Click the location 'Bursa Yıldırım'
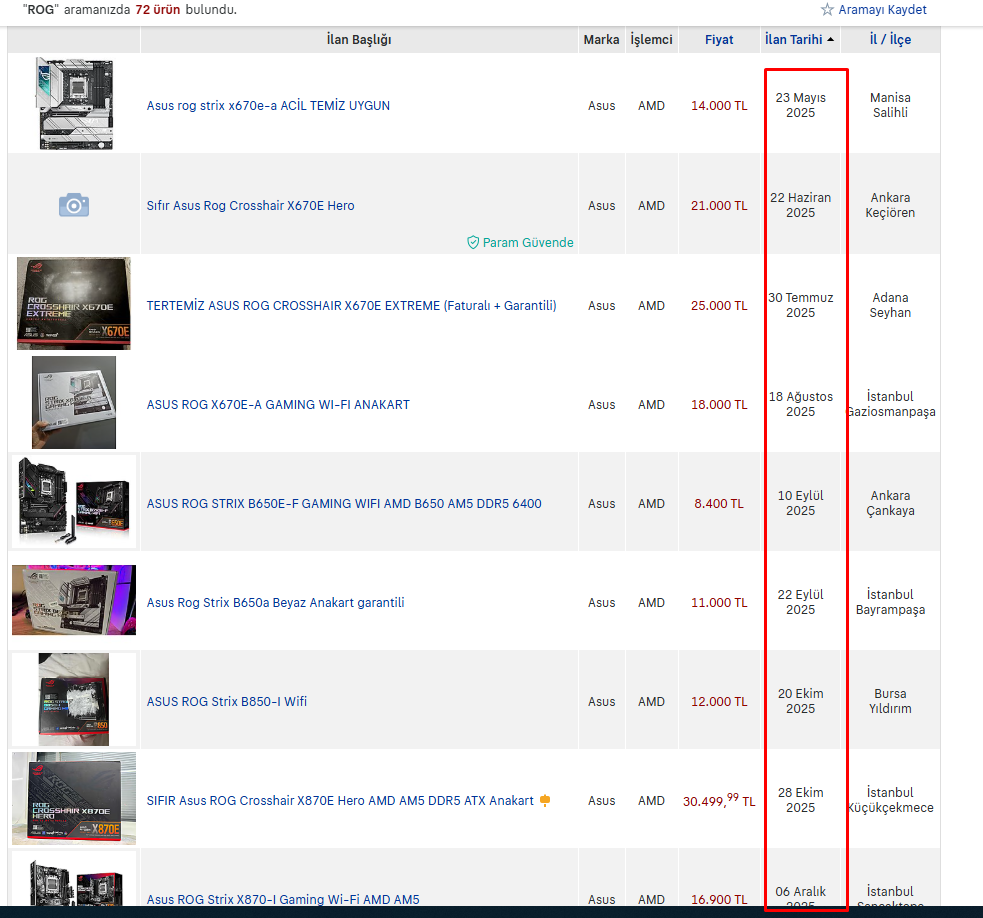This screenshot has height=918, width=983. (x=890, y=701)
